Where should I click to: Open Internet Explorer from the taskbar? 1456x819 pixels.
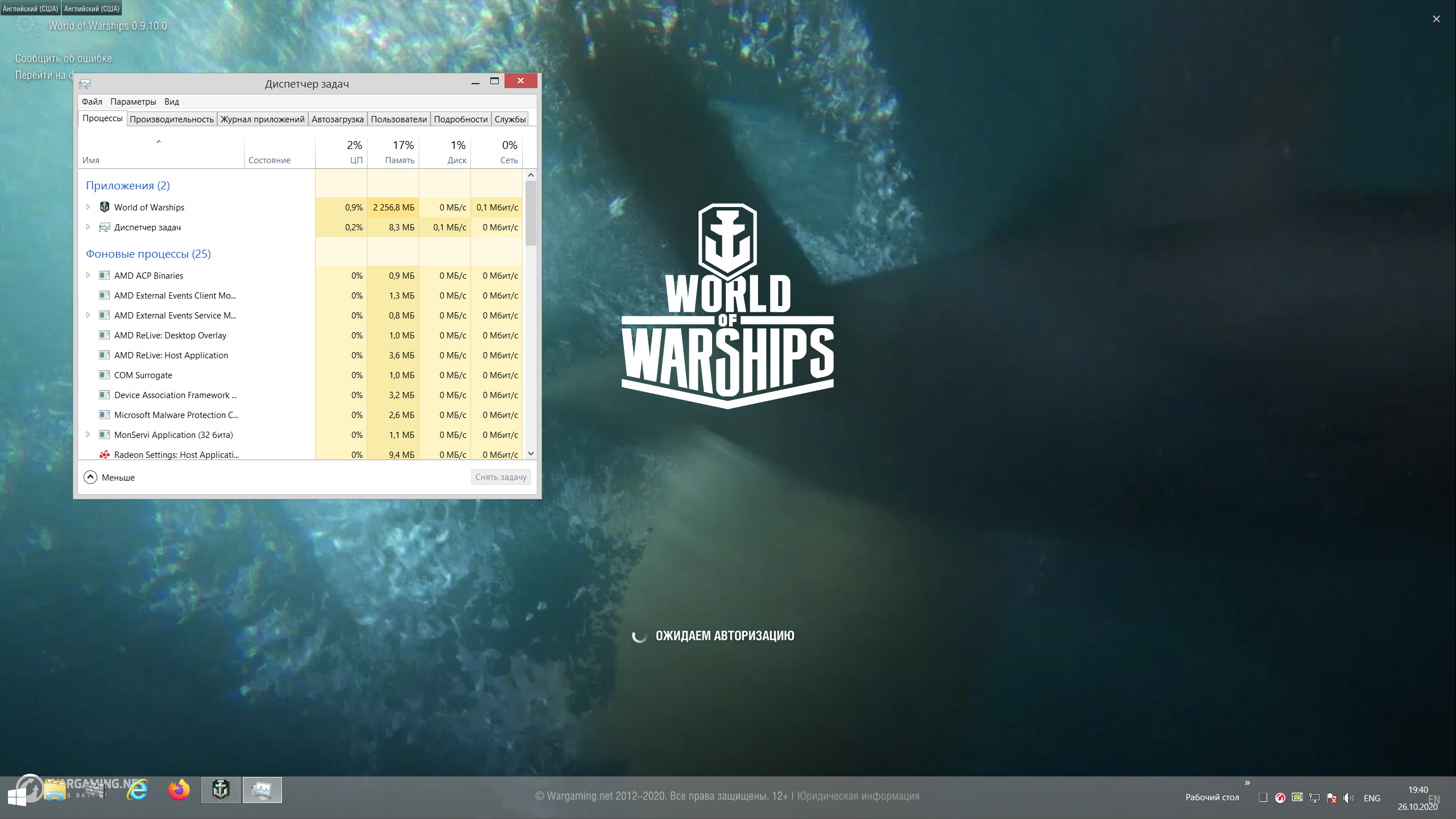[137, 790]
